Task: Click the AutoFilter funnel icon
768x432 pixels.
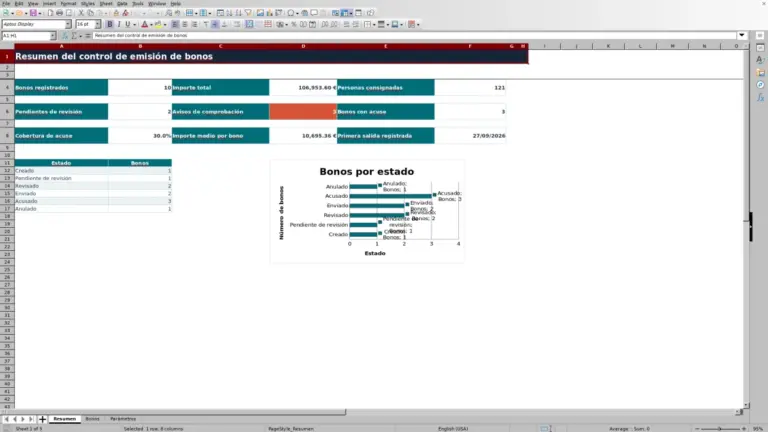Action: 248,13
